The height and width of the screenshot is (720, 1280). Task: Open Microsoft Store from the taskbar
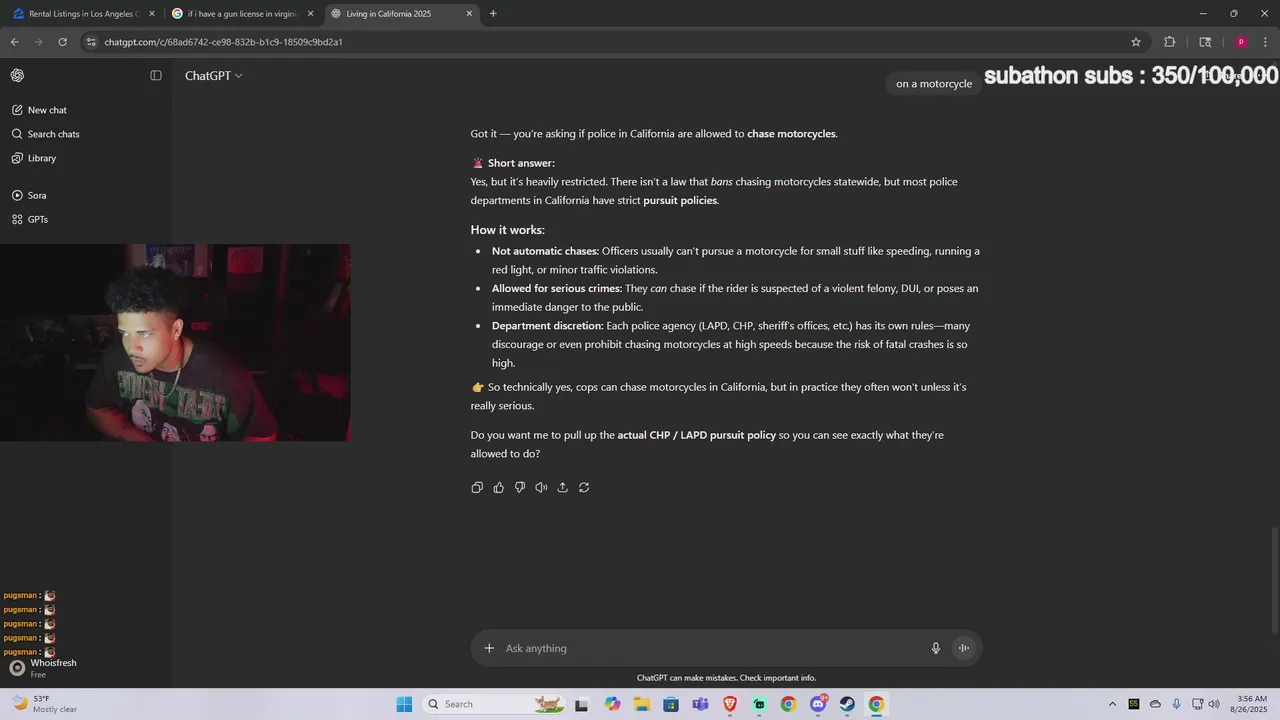pos(671,704)
